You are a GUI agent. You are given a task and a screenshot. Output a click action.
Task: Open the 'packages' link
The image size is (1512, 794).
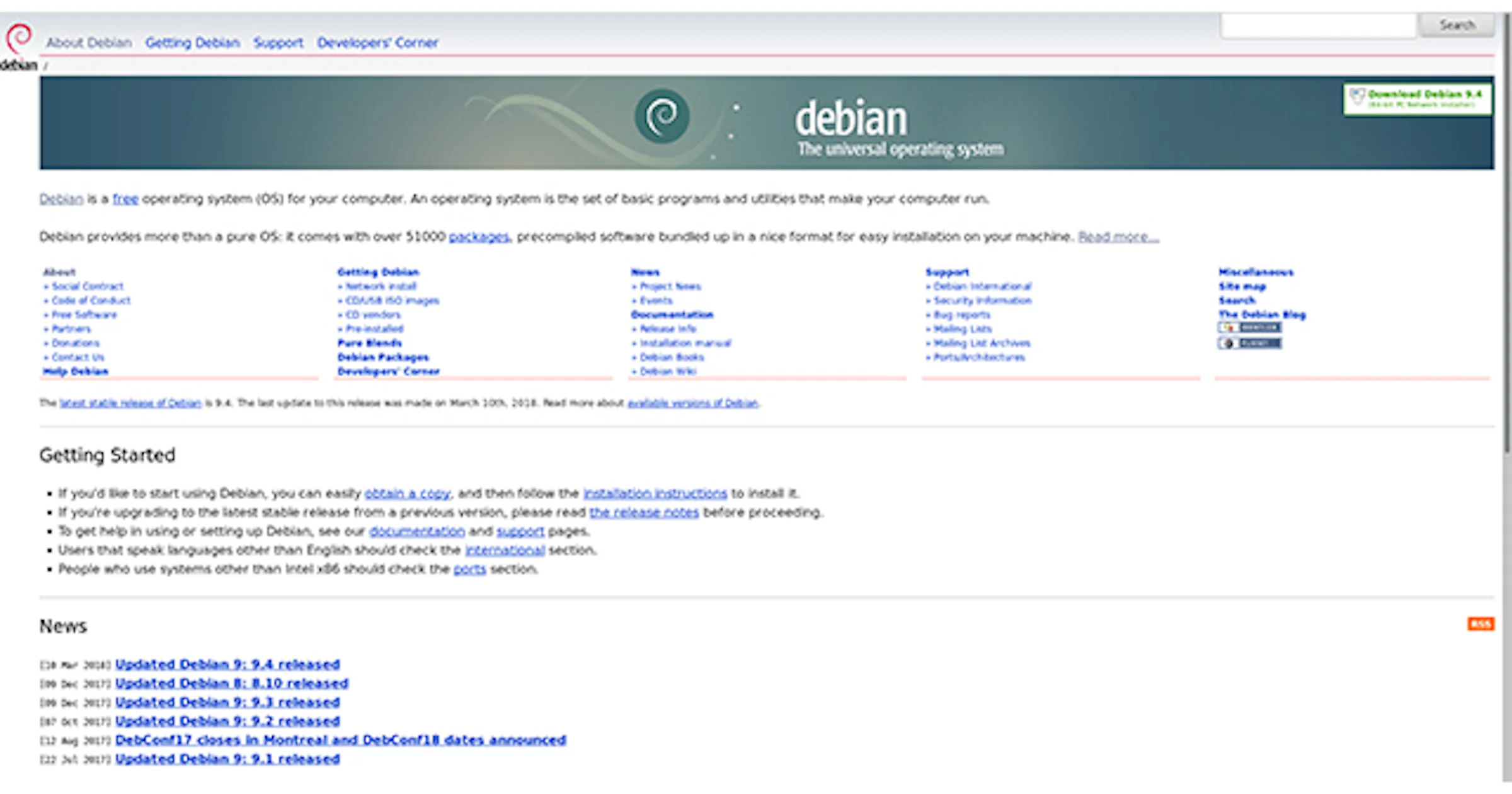[479, 237]
